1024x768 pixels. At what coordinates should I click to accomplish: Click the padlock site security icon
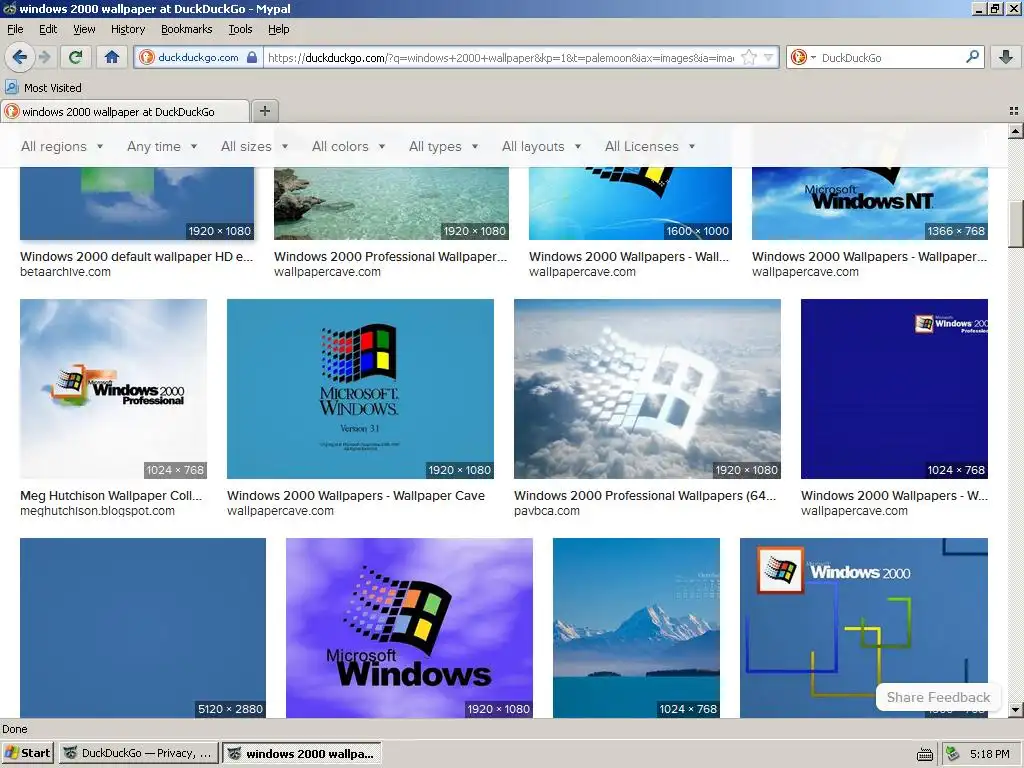(x=252, y=57)
